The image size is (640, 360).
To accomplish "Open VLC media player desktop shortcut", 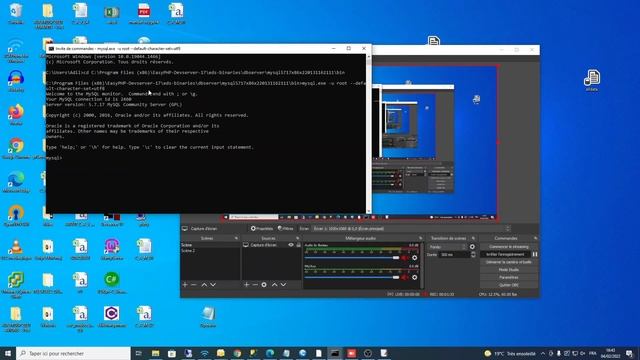I will click(16, 249).
